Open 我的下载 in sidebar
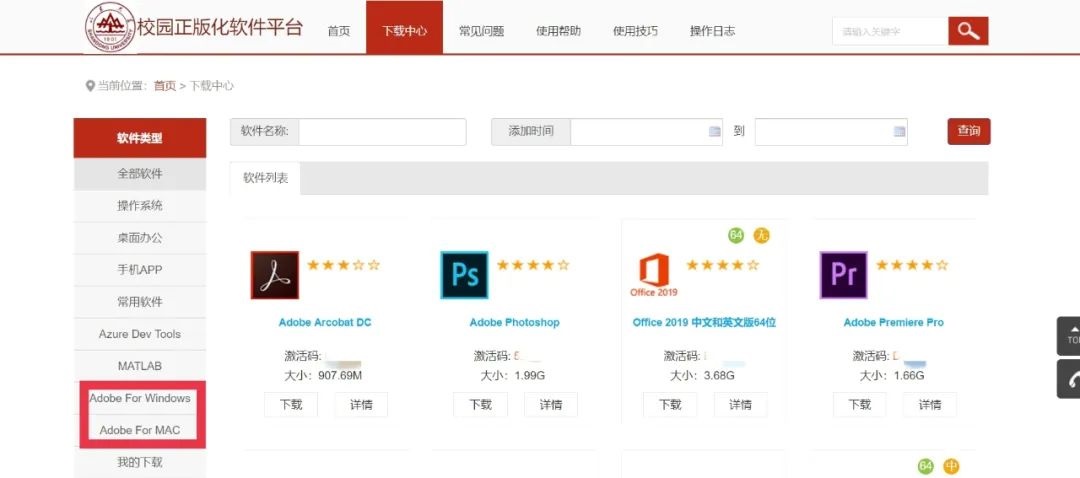 click(x=140, y=462)
